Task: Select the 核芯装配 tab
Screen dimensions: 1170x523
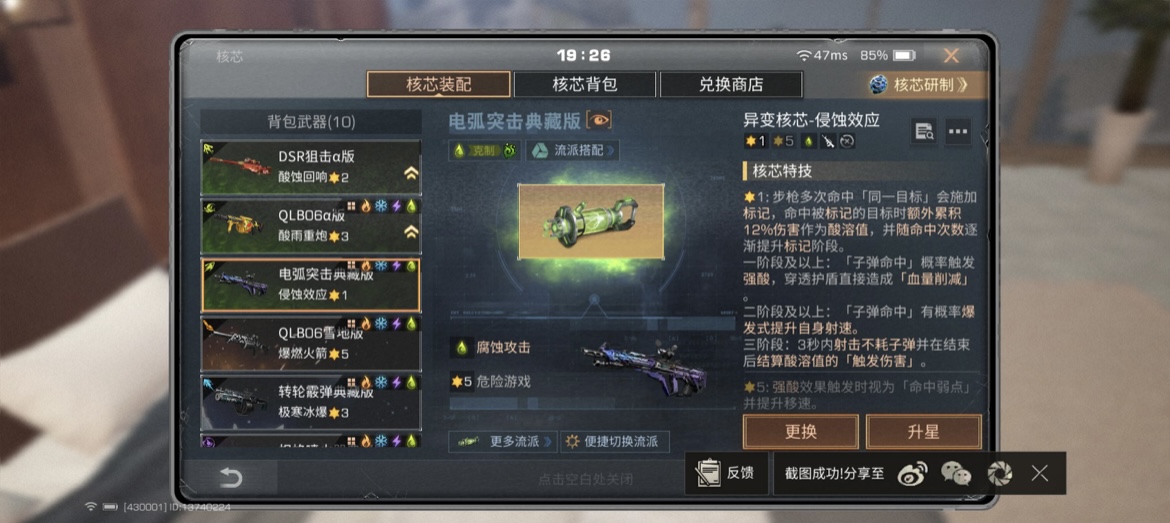Action: tap(439, 84)
